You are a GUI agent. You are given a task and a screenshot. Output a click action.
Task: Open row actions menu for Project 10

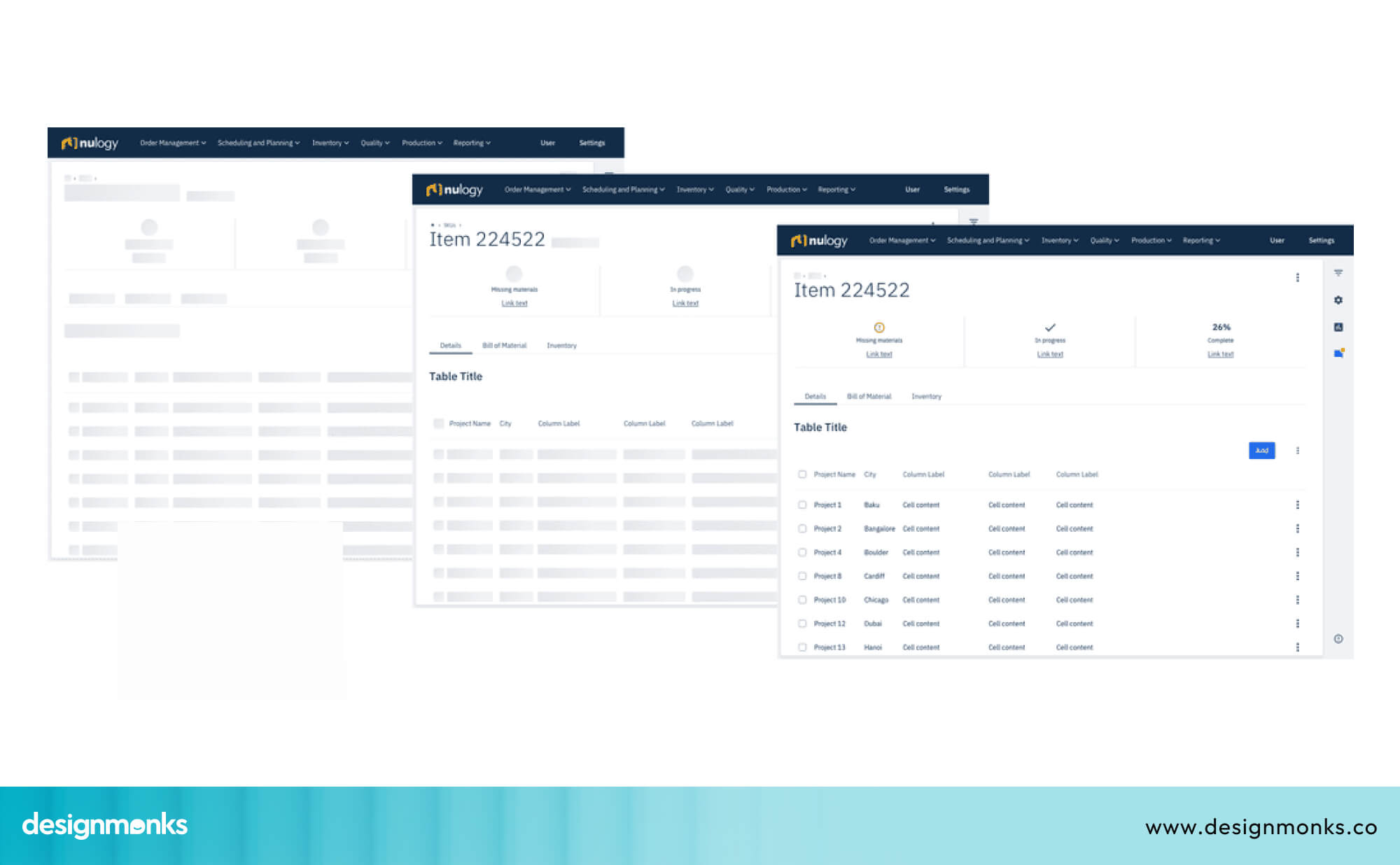[x=1298, y=600]
